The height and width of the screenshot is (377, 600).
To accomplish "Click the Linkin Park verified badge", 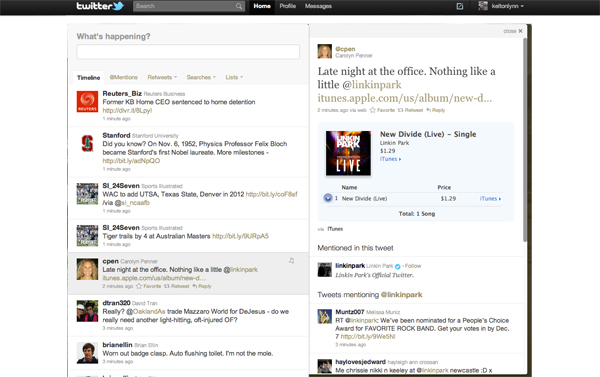I will click(398, 266).
